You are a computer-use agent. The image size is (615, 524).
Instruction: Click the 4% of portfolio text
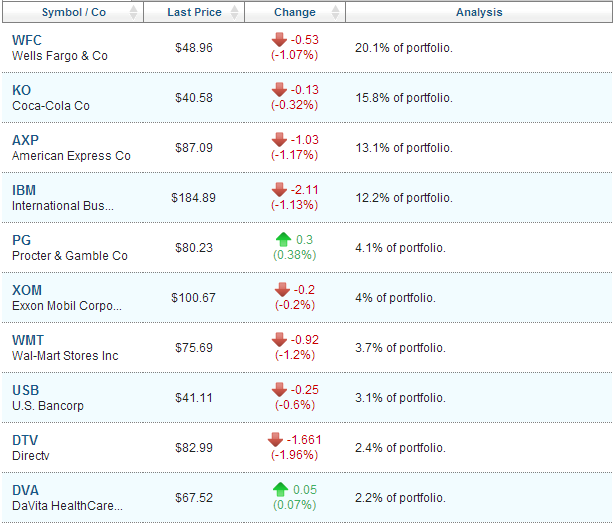pyautogui.click(x=395, y=298)
